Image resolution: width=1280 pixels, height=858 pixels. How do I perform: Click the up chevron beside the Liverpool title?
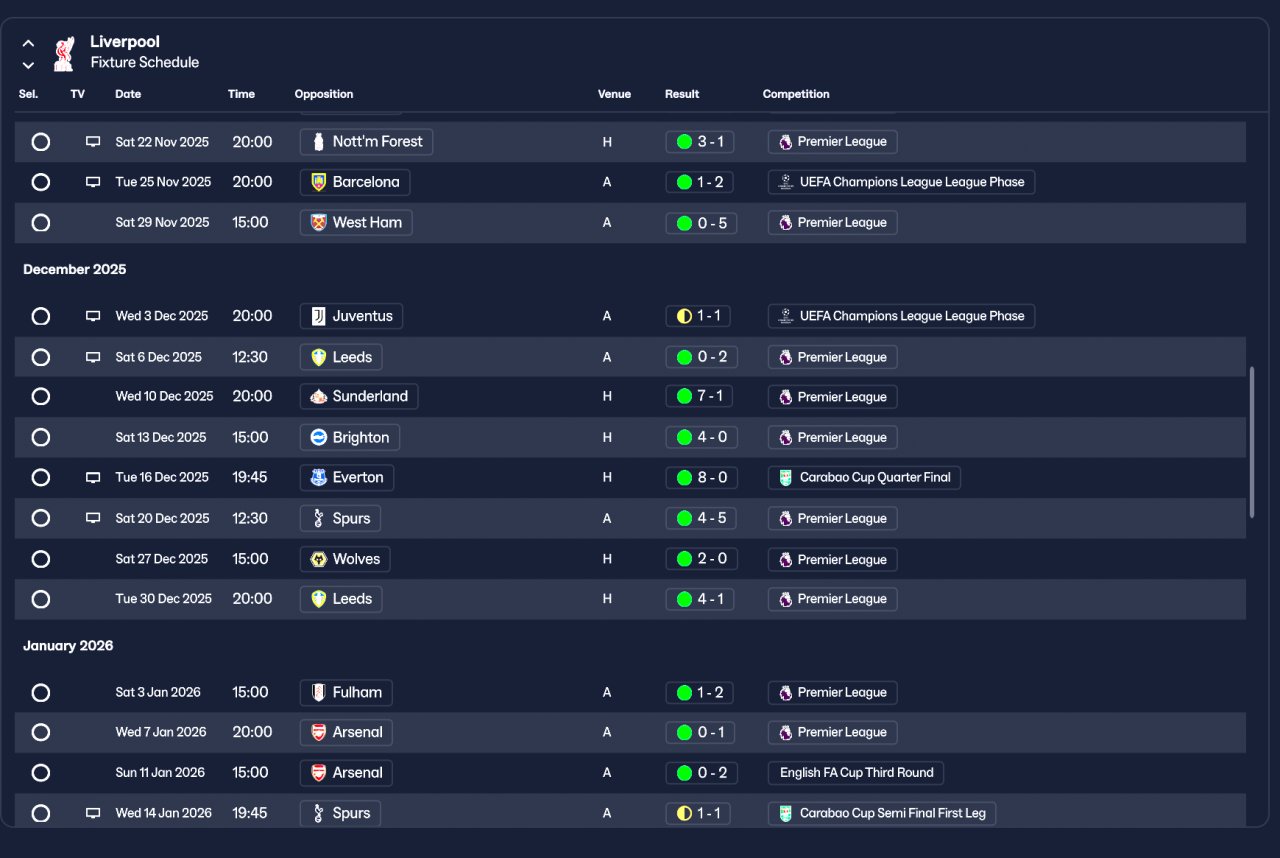tap(28, 43)
